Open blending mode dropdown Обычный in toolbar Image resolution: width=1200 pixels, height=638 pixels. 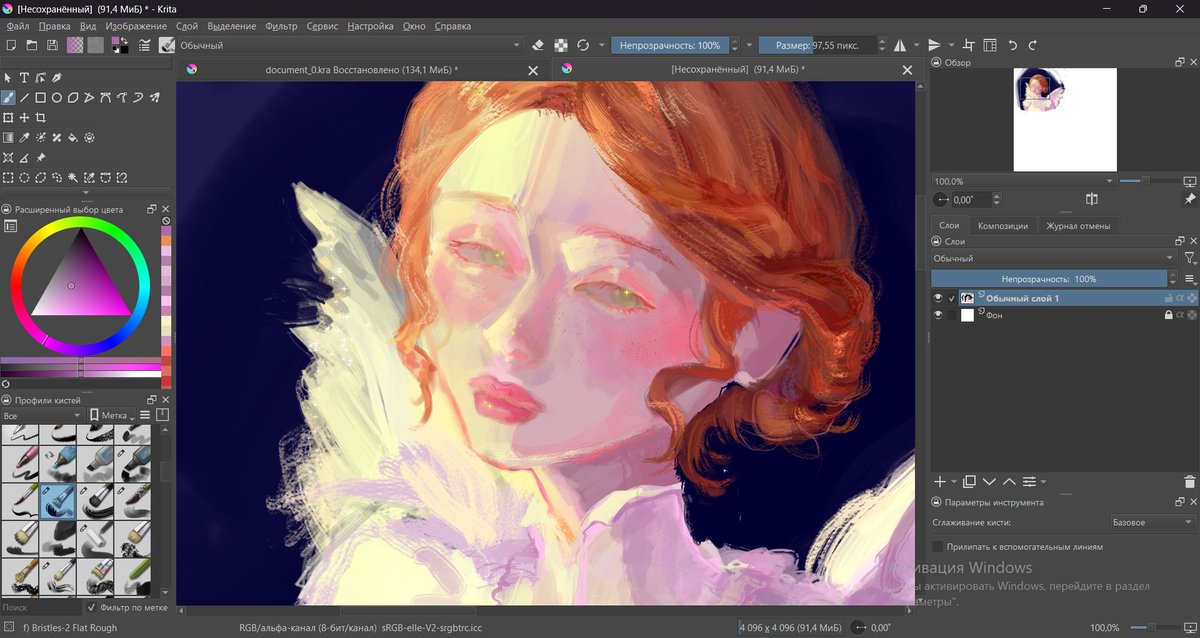coord(350,45)
